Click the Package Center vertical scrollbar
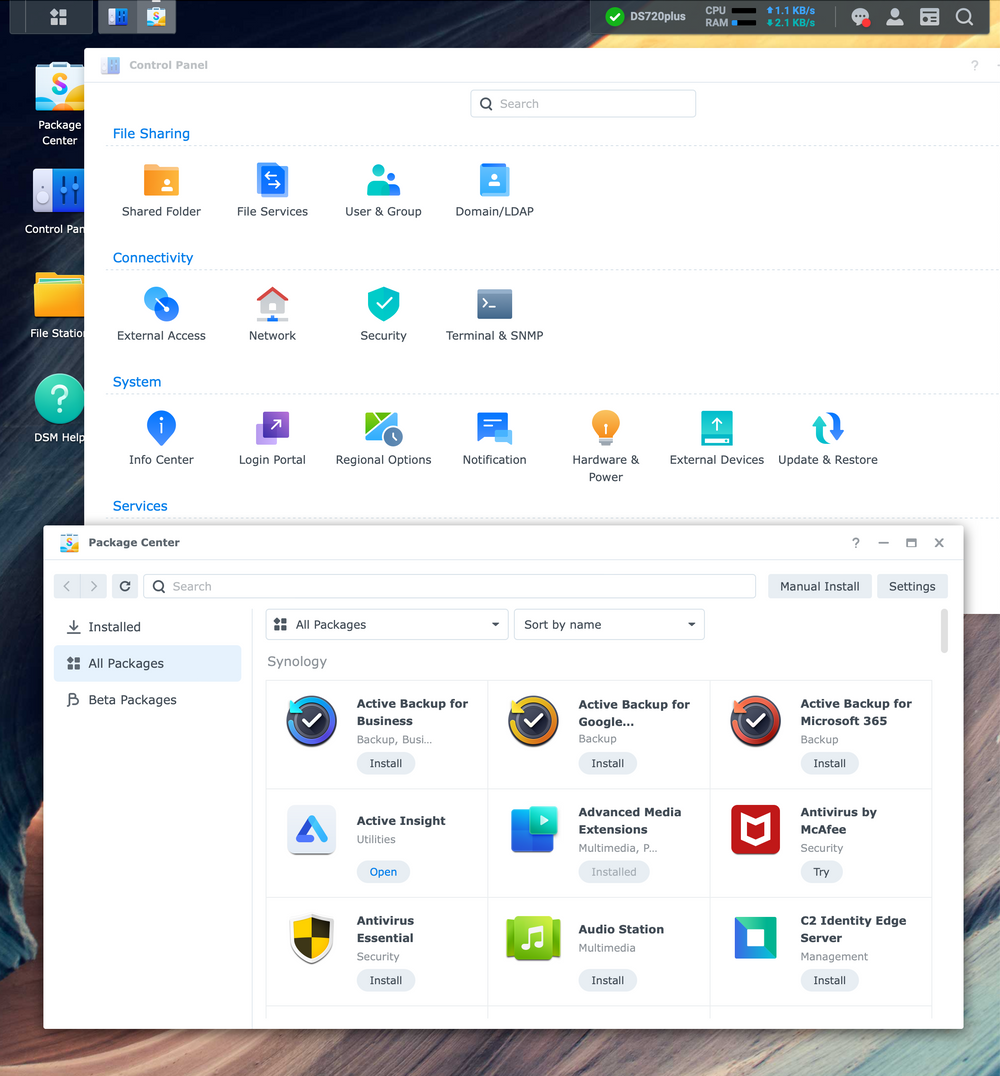 point(944,631)
